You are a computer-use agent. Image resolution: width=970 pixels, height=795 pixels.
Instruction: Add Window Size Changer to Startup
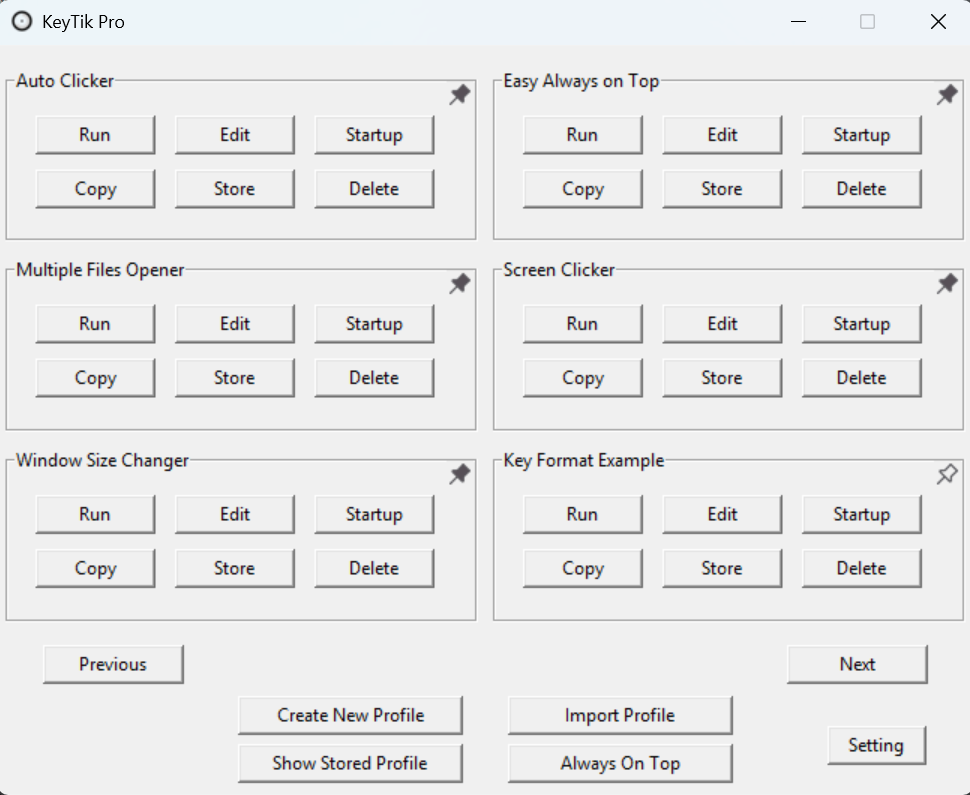click(374, 514)
